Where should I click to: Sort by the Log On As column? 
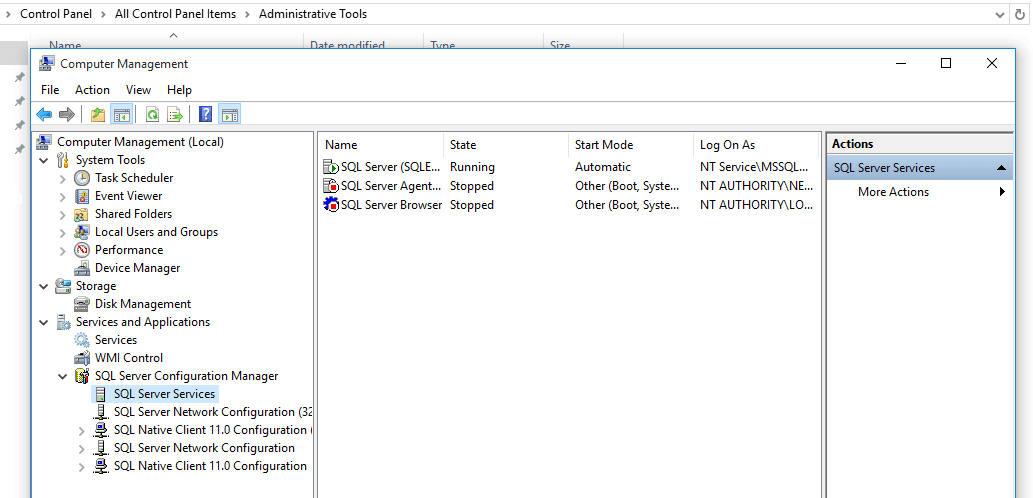[756, 145]
